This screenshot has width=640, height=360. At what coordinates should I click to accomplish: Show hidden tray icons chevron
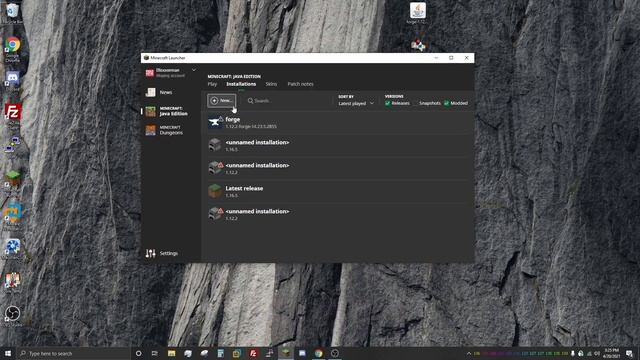pyautogui.click(x=469, y=353)
